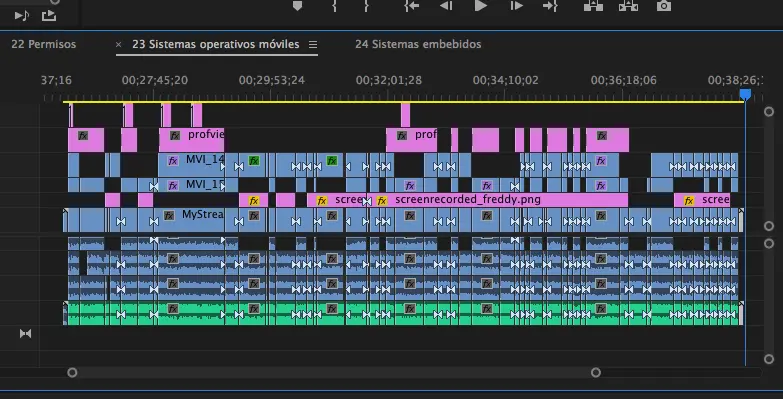Set the Mark In point
Screen dimensions: 783x399
click(x=334, y=5)
